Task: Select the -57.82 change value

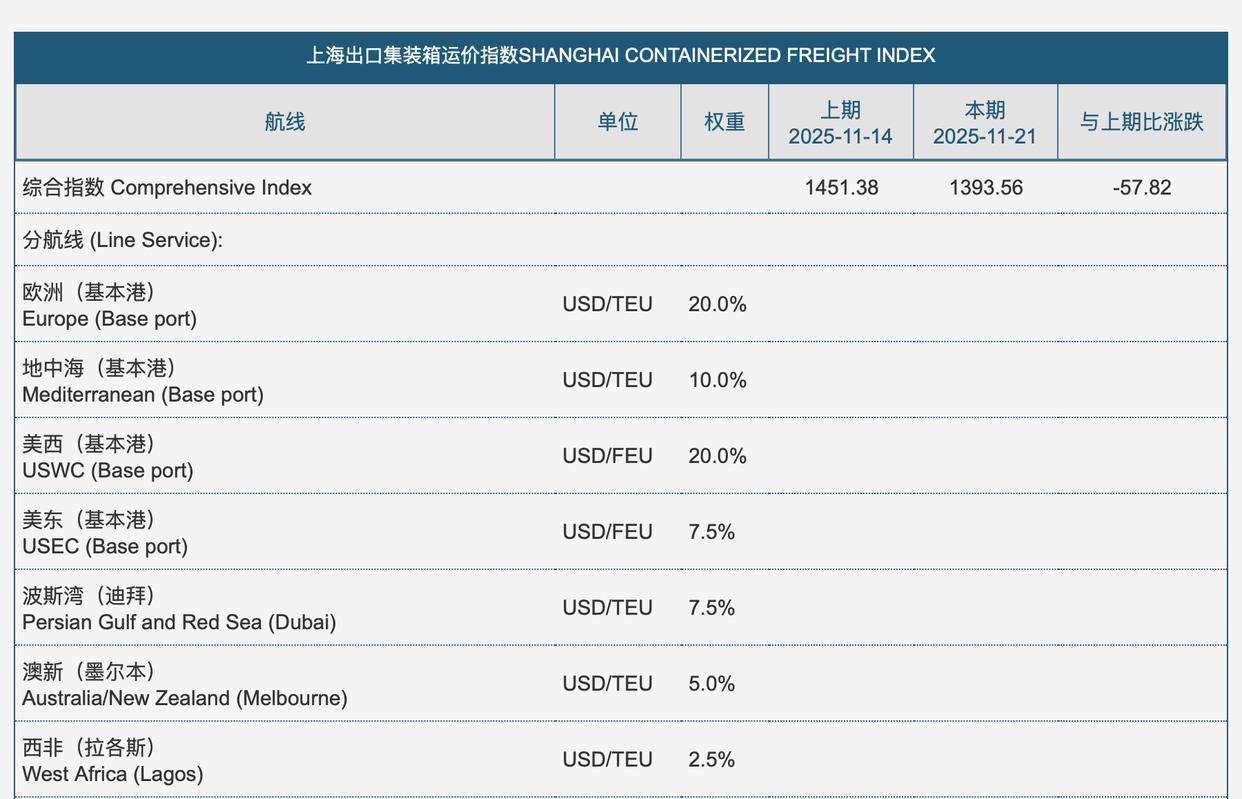Action: click(1141, 188)
